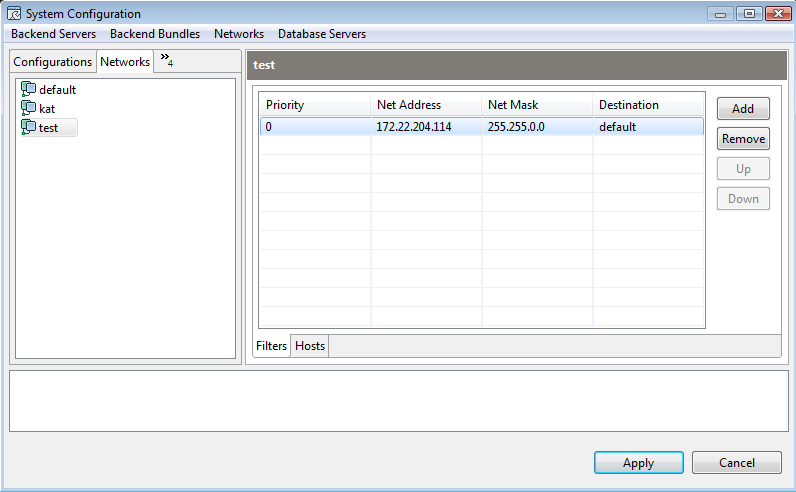
Task: Open the Backend Servers menu
Action: [53, 34]
